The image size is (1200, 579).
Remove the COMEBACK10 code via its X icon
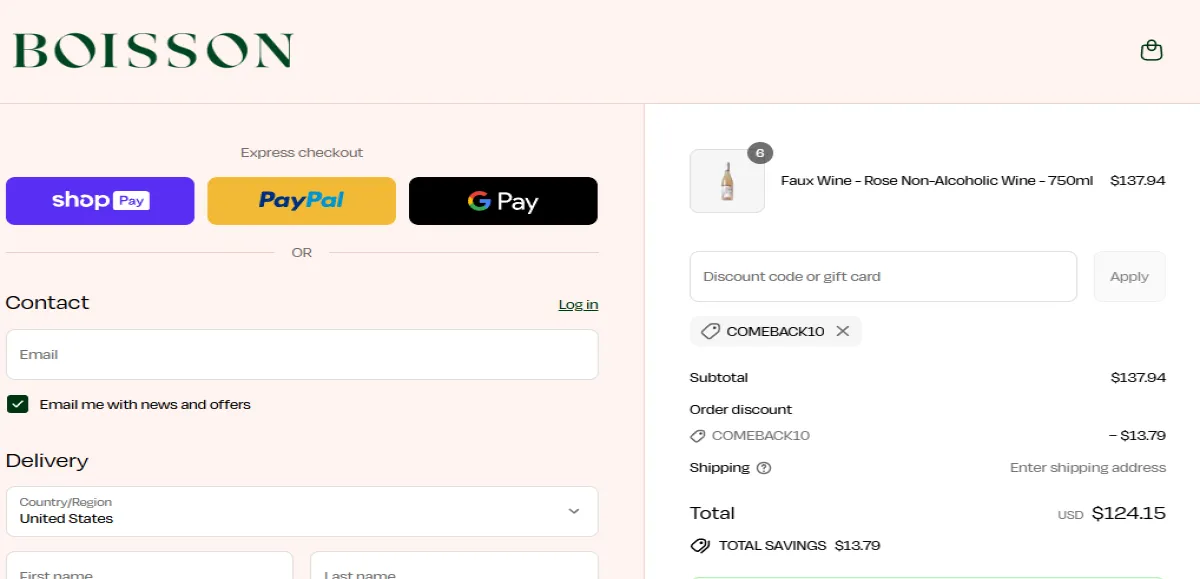pyautogui.click(x=843, y=331)
